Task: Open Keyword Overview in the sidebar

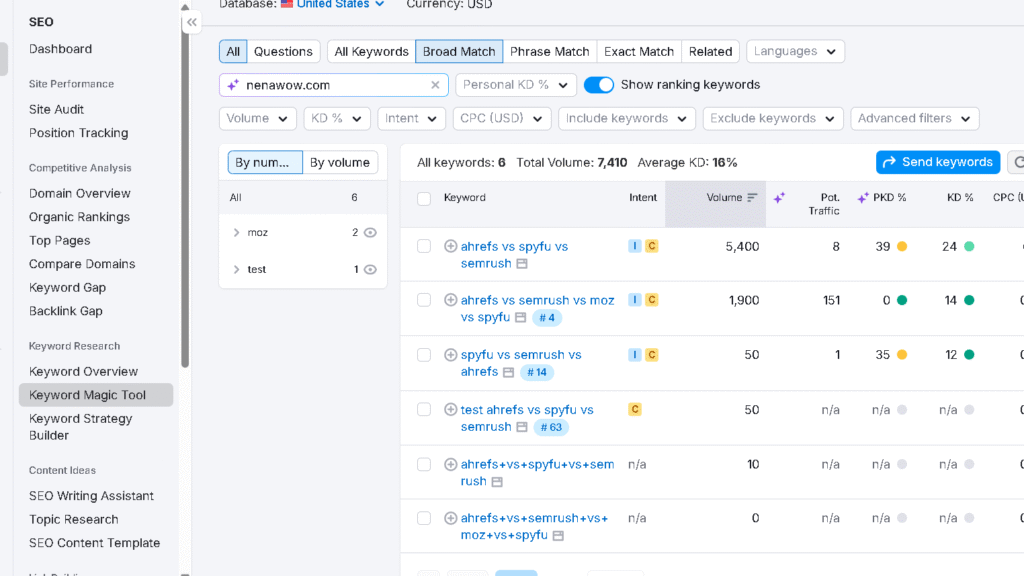Action: [x=86, y=371]
